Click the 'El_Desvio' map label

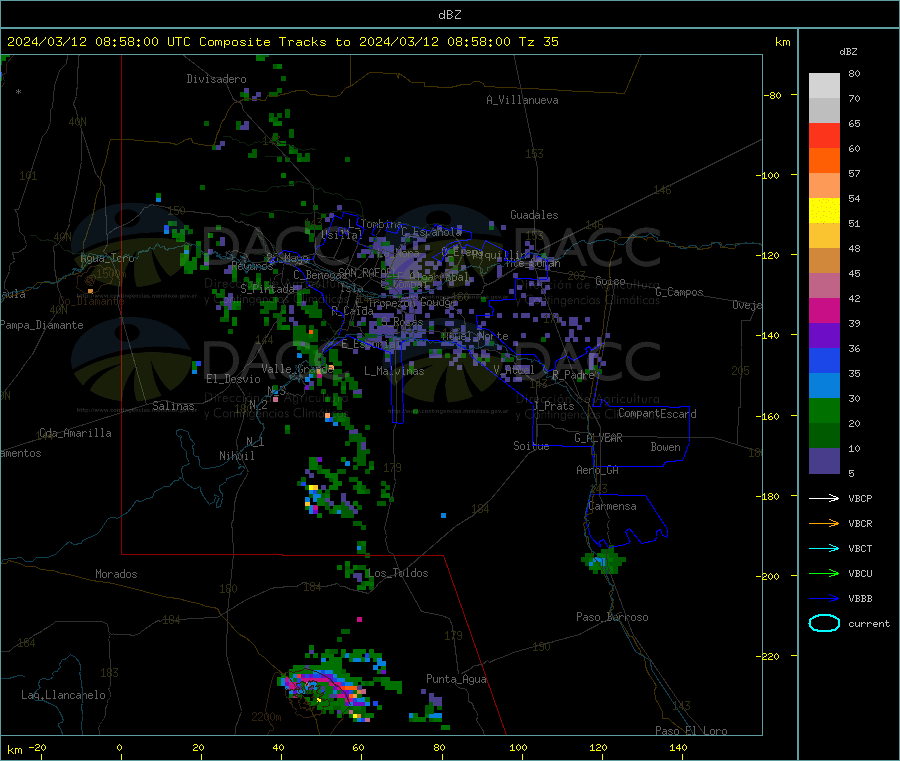[233, 379]
